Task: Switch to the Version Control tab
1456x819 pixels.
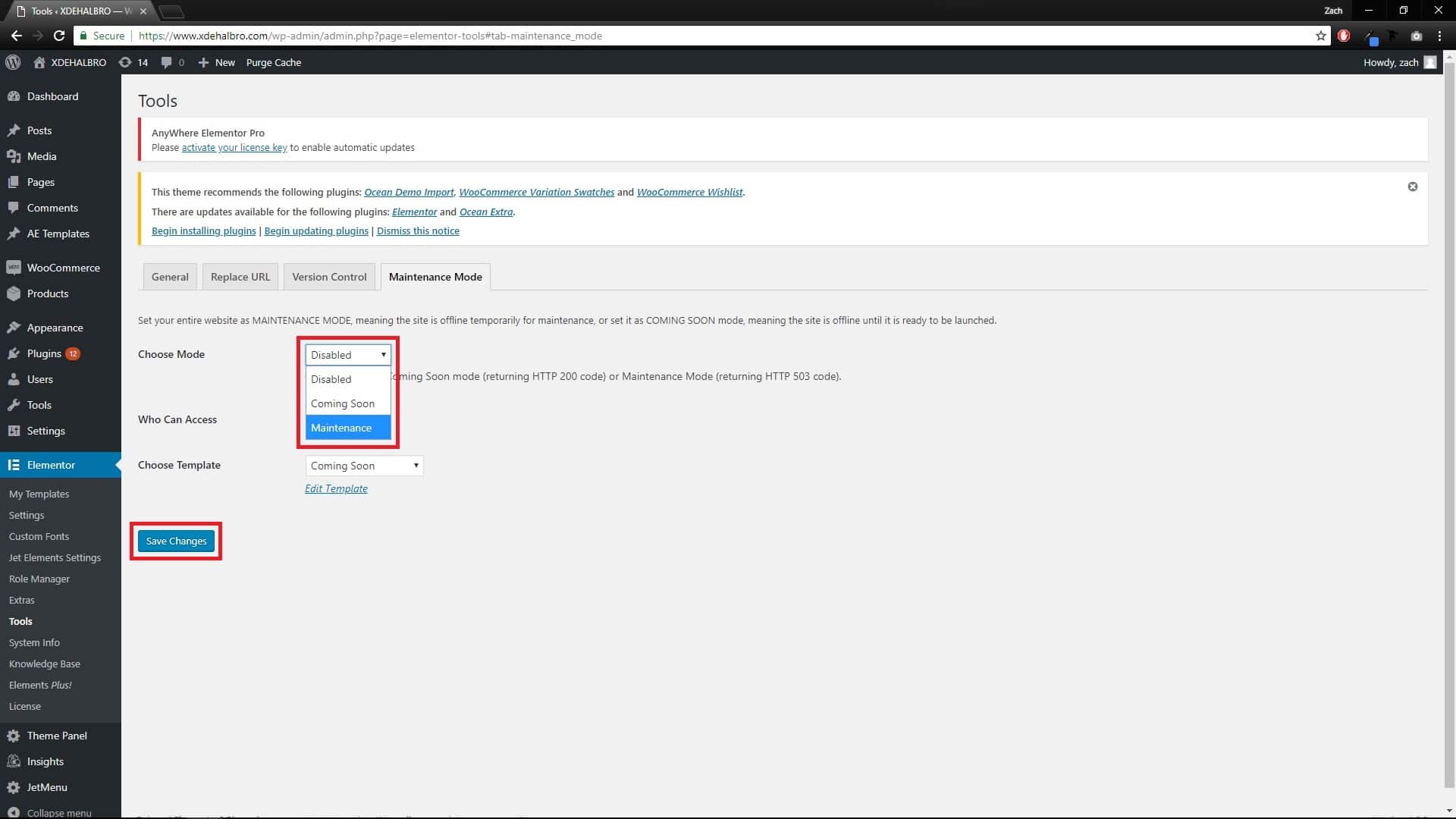Action: [329, 277]
